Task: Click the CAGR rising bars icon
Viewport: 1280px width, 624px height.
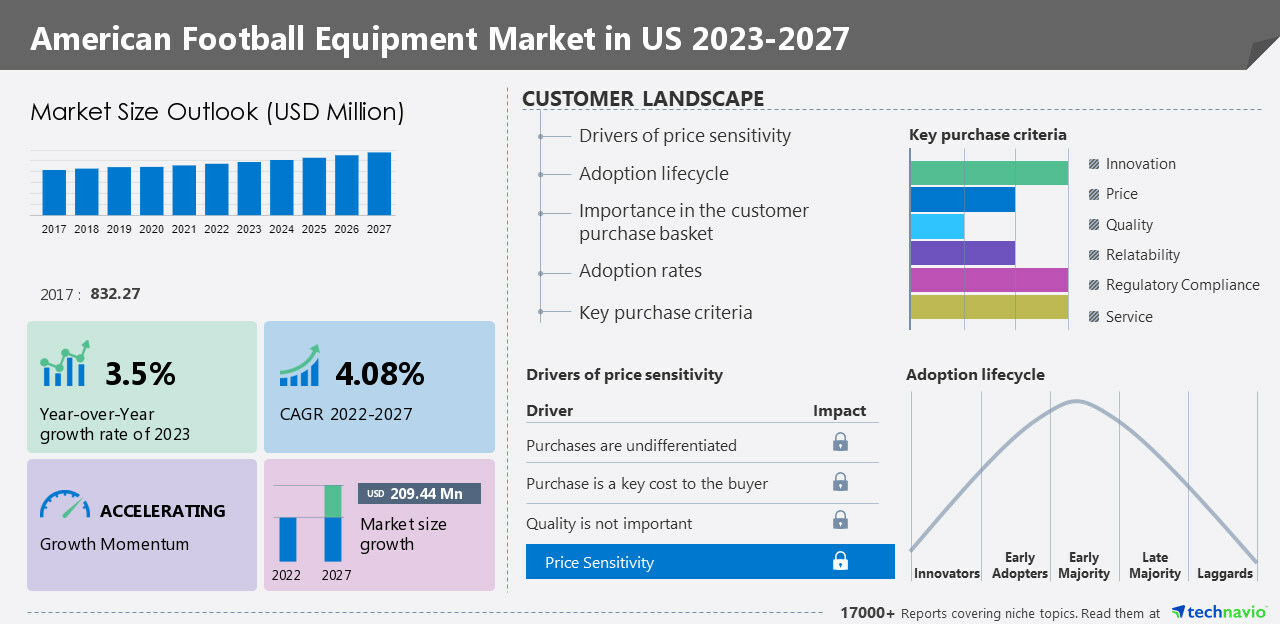Action: 299,366
